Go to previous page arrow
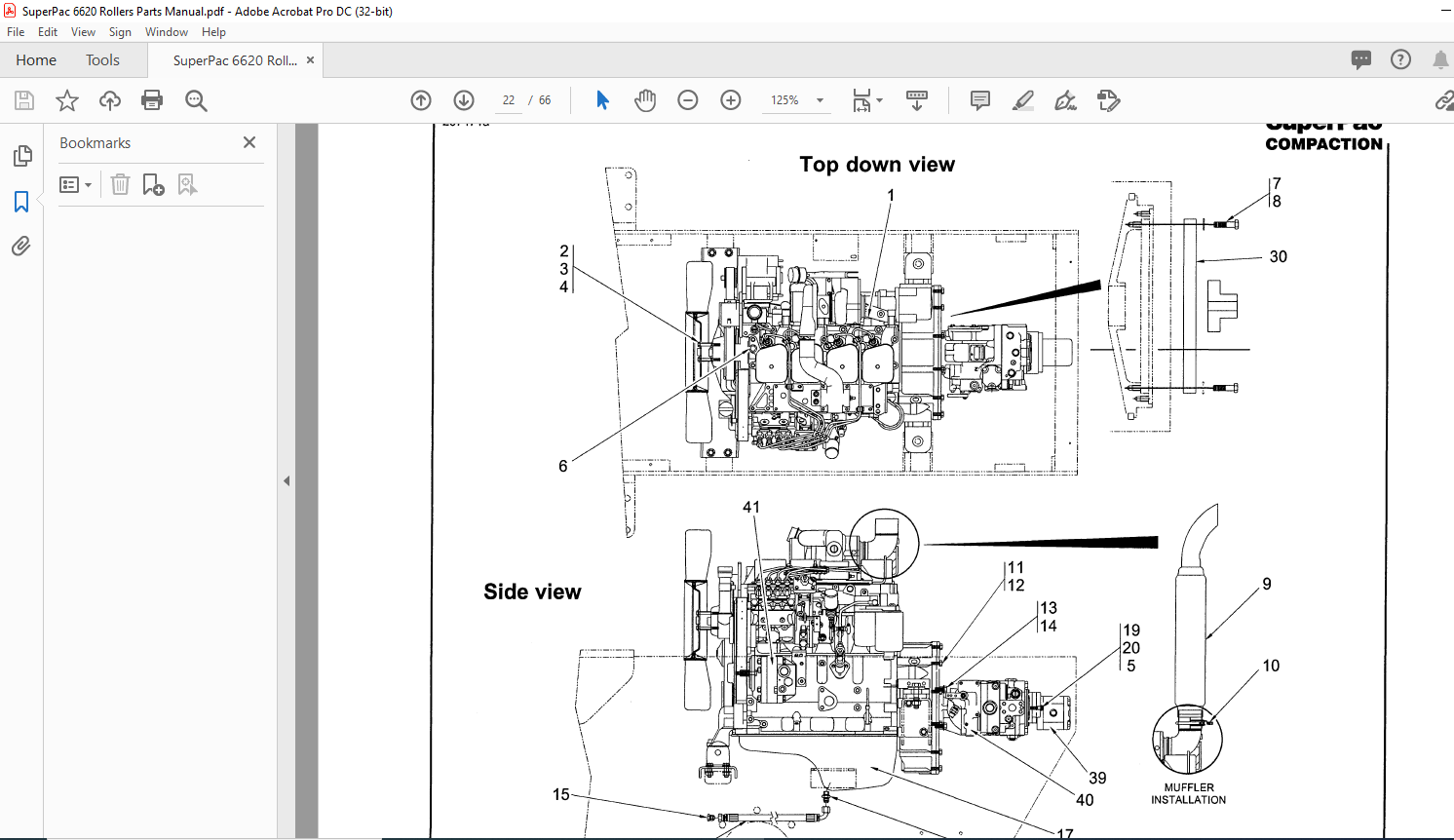Image resolution: width=1454 pixels, height=840 pixels. [x=421, y=100]
